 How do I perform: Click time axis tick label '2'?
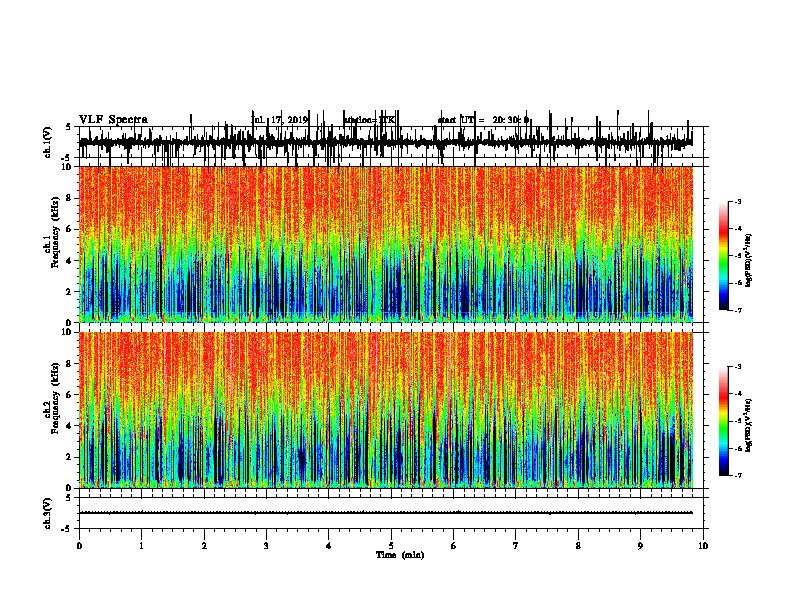pyautogui.click(x=204, y=545)
